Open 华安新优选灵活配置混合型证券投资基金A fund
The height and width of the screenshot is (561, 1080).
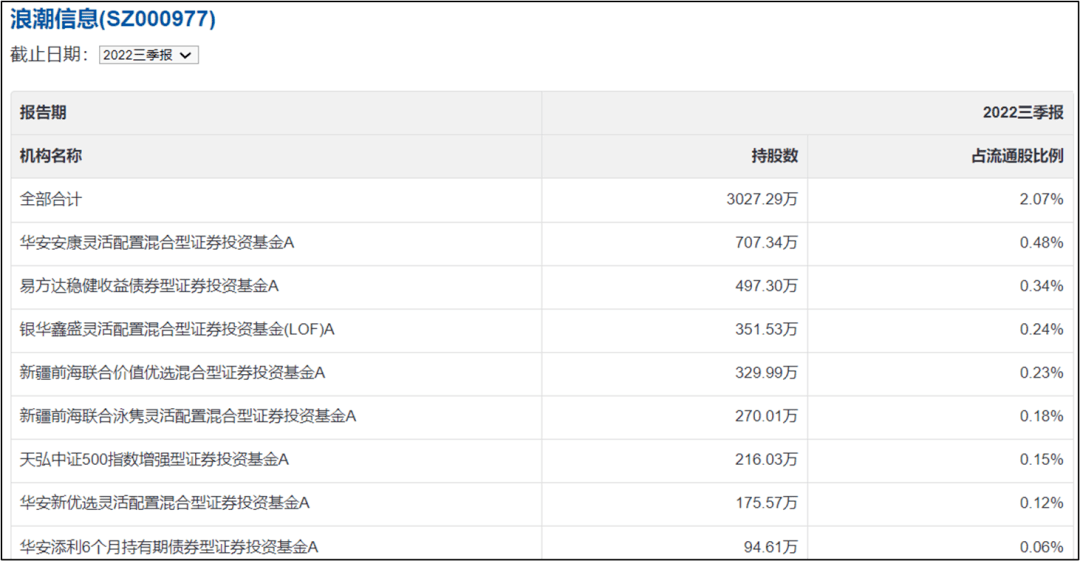tap(165, 502)
